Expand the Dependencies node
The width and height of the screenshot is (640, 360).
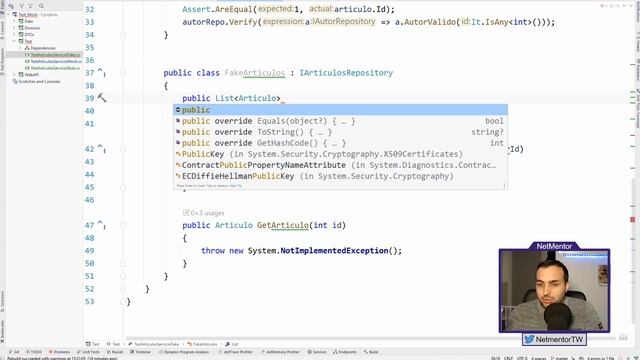[x=20, y=48]
